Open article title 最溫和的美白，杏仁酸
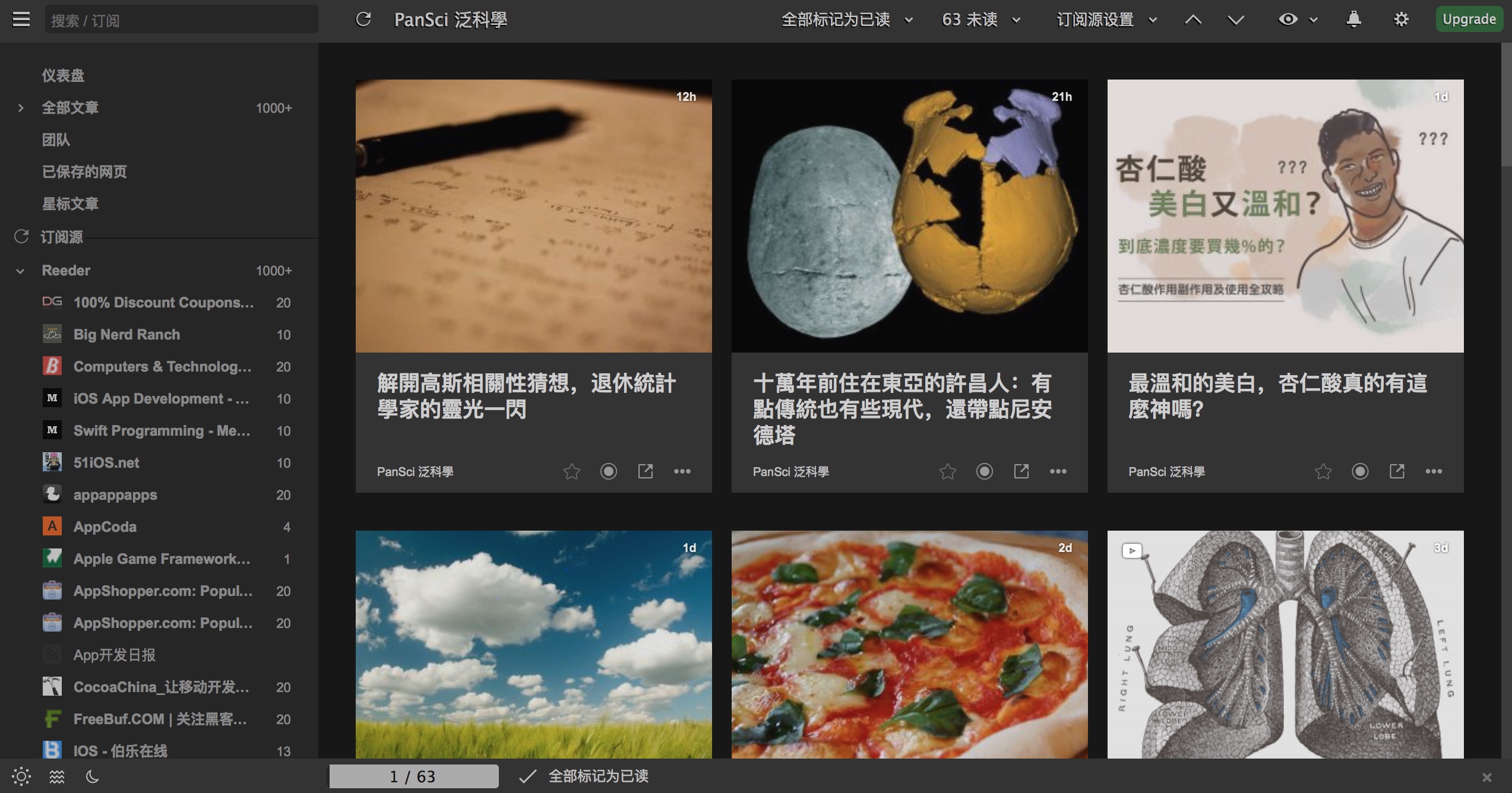Viewport: 1512px width, 793px height. pos(1277,396)
